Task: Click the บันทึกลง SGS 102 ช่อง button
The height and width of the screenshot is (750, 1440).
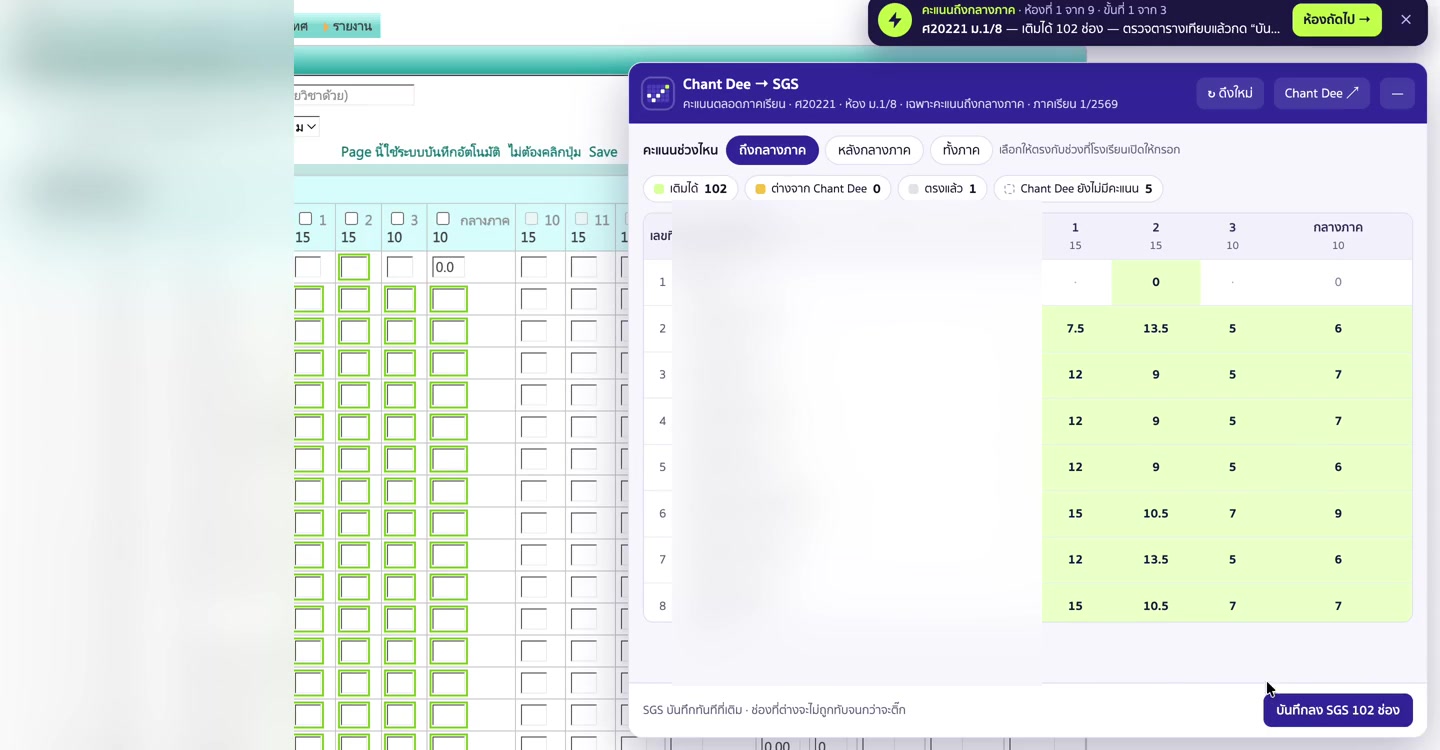Action: point(1338,710)
